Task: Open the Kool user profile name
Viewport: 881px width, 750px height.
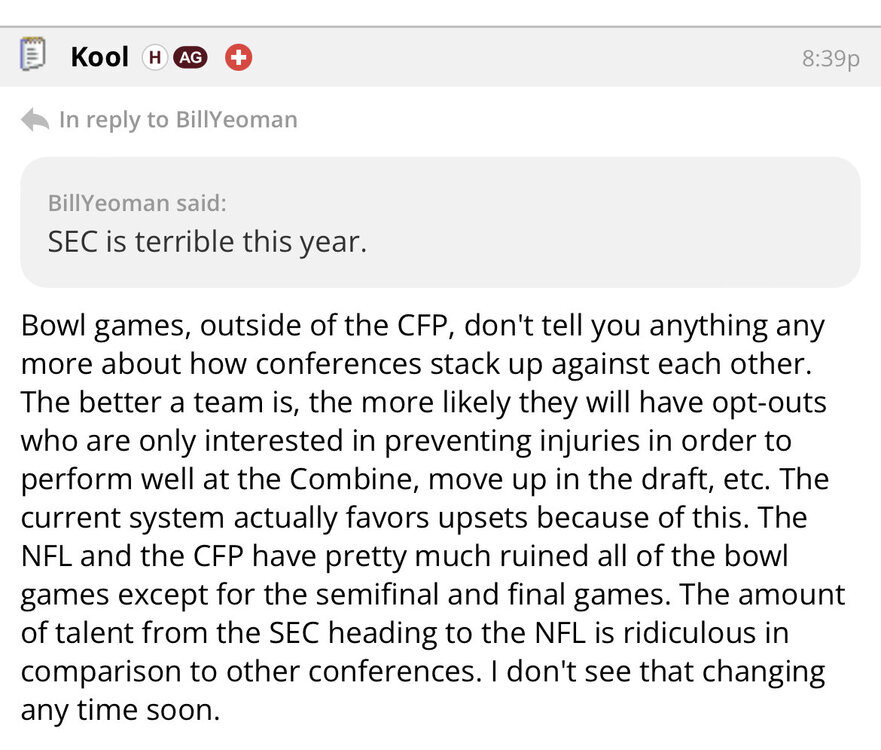Action: [99, 57]
